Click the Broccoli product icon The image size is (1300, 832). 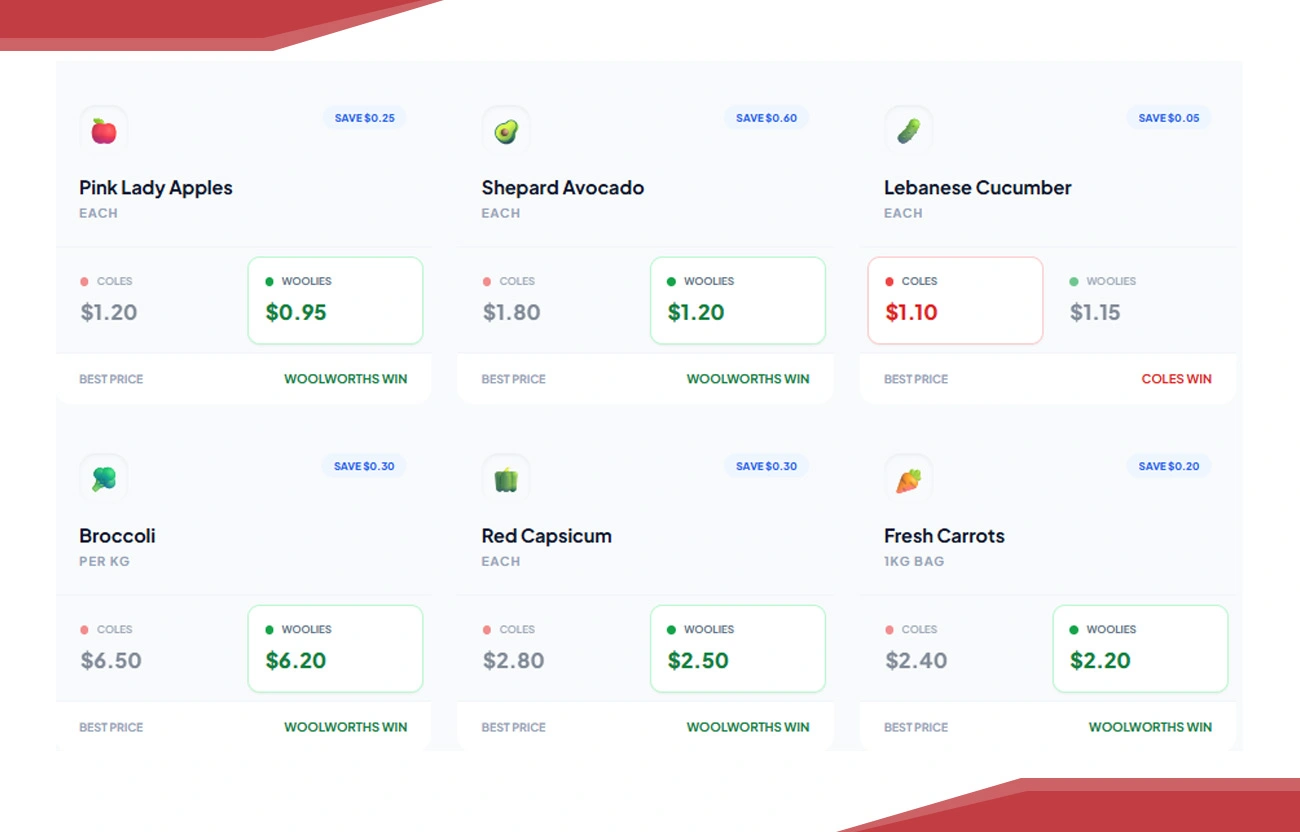(x=103, y=478)
